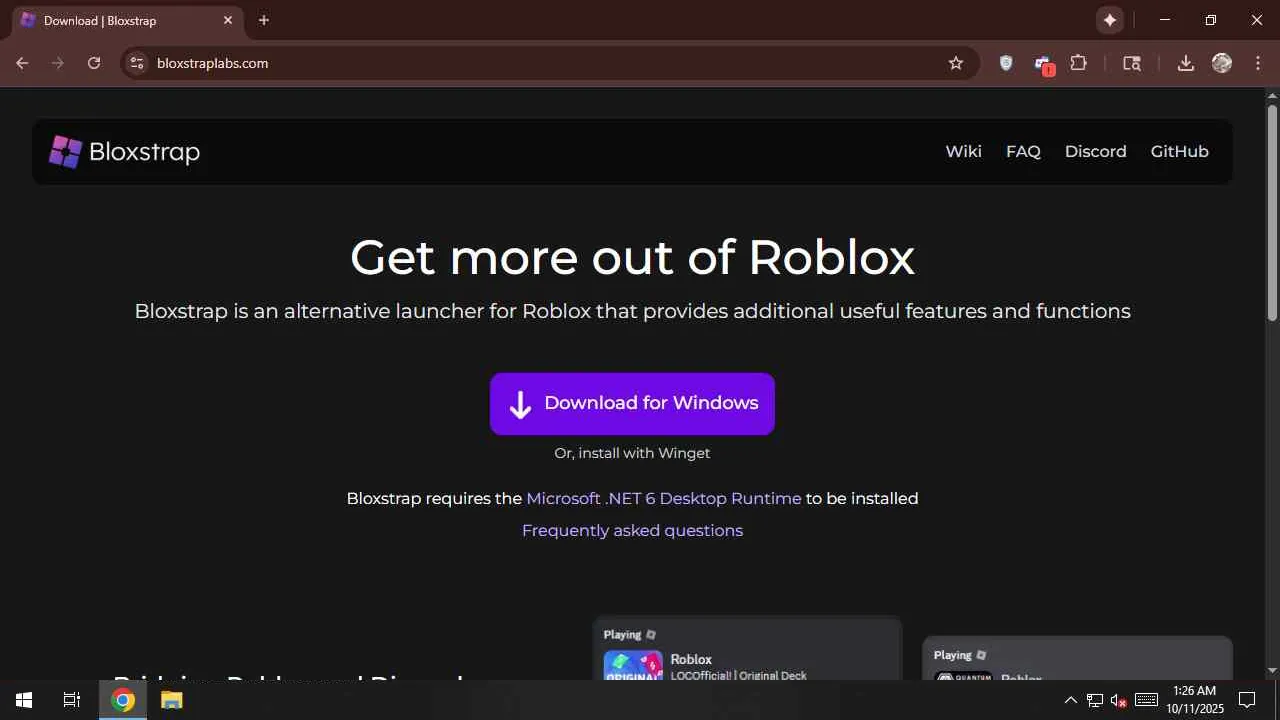Click the muted volume icon in tray
The width and height of the screenshot is (1280, 720).
pyautogui.click(x=1119, y=700)
